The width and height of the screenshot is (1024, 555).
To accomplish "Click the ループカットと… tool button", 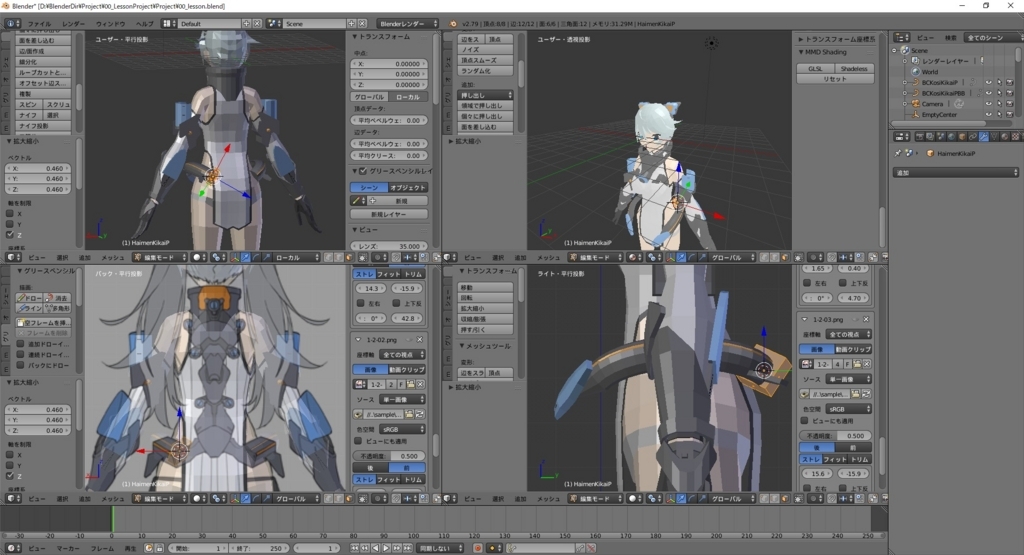I will tap(43, 72).
